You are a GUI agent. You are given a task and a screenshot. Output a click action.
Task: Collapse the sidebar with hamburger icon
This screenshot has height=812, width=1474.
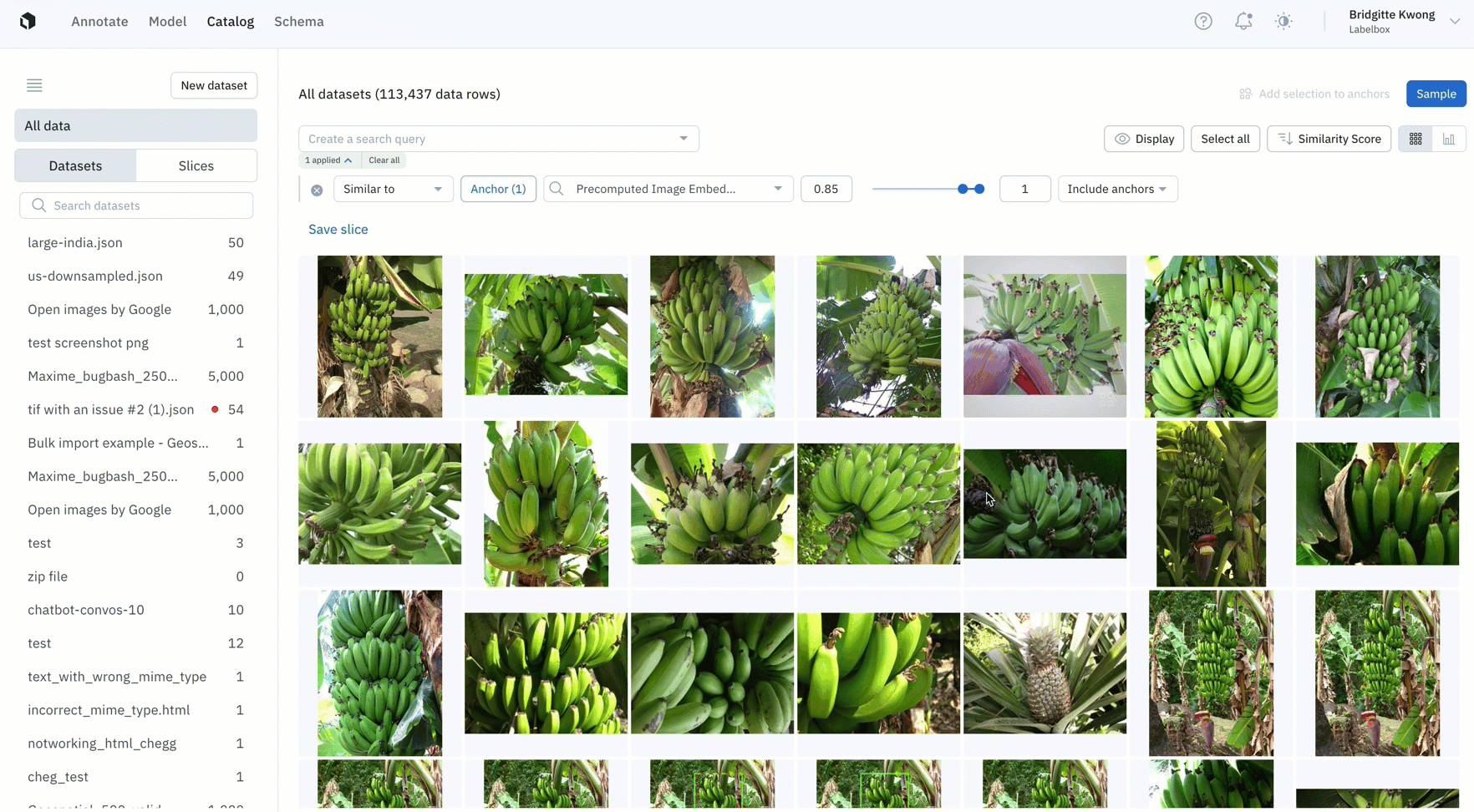34,85
